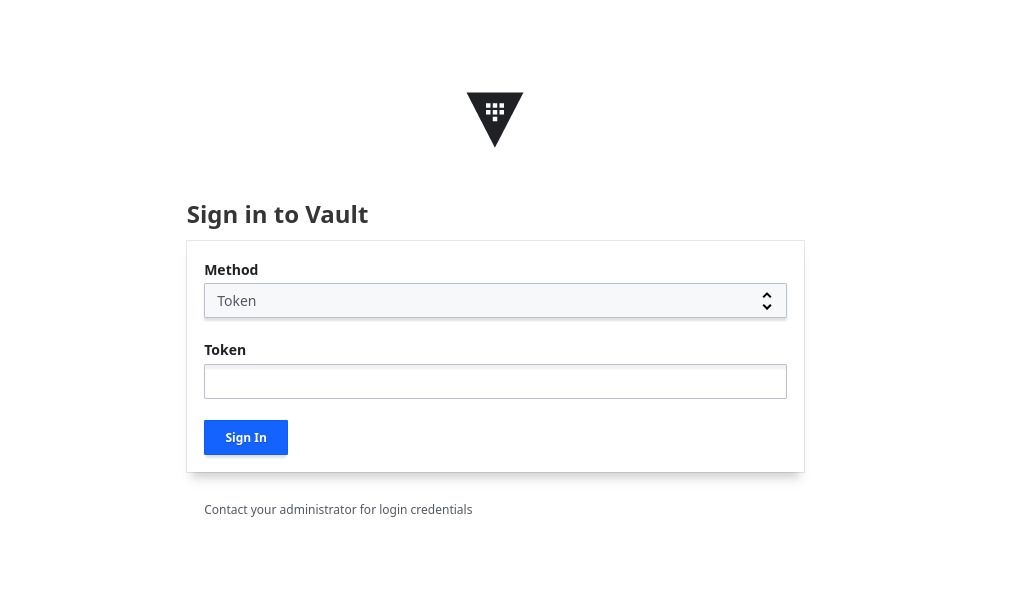Click the 'Sign in to Vault' heading
This screenshot has width=1023, height=606.
coord(277,214)
